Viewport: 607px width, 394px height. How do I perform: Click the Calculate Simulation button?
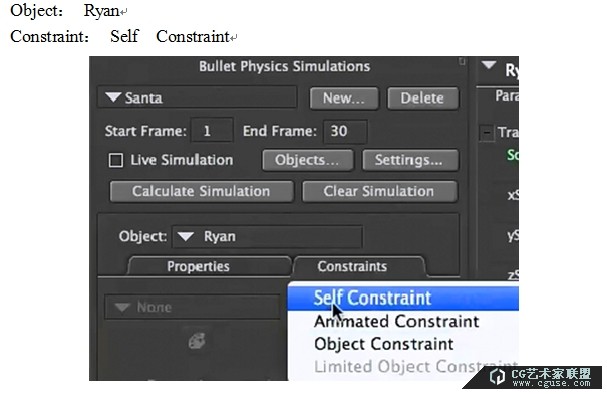pyautogui.click(x=201, y=191)
